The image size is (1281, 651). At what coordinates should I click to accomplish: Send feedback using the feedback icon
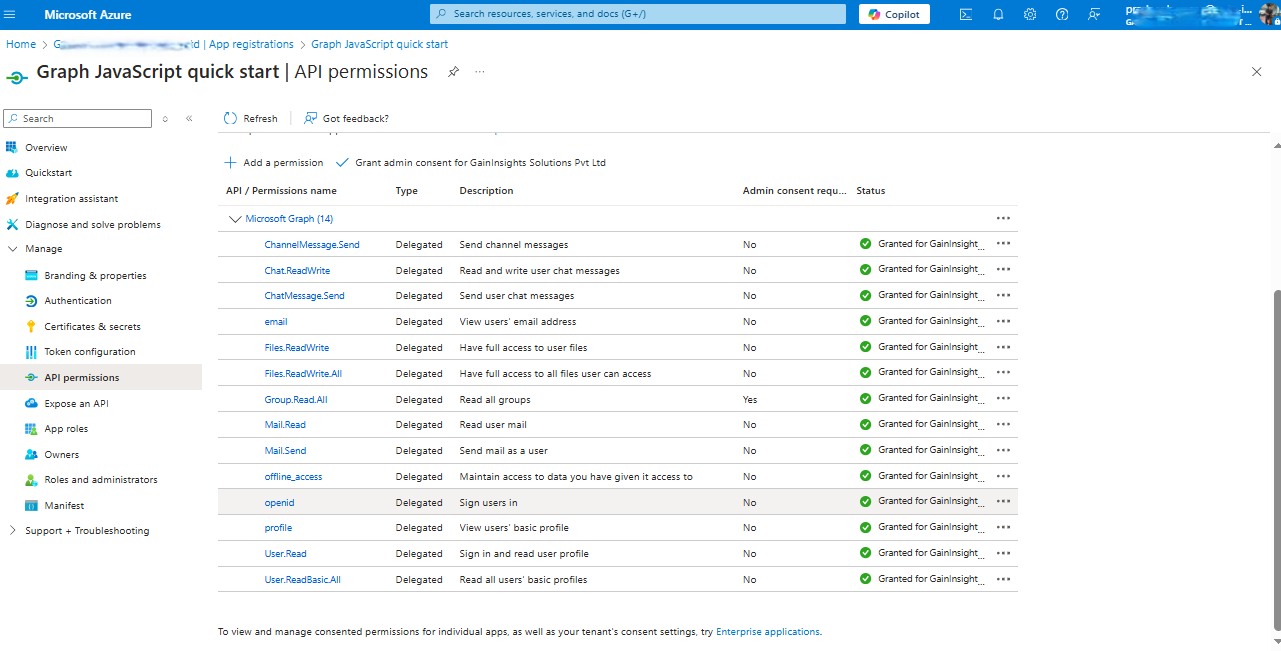(x=1092, y=14)
